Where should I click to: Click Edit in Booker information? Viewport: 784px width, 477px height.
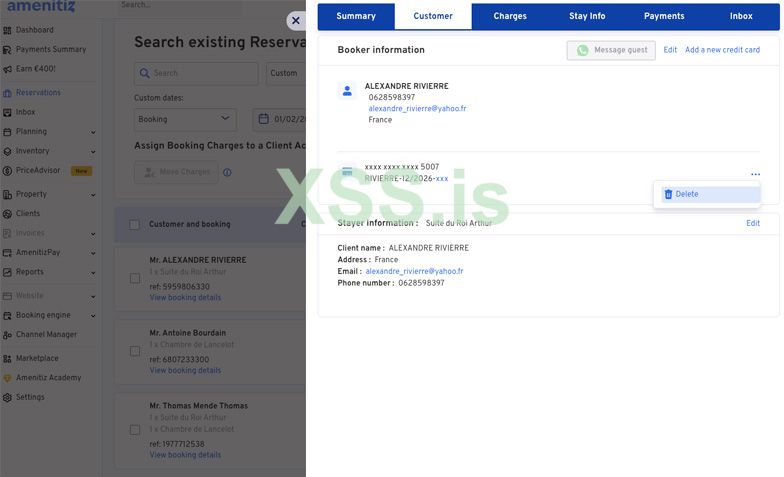670,50
